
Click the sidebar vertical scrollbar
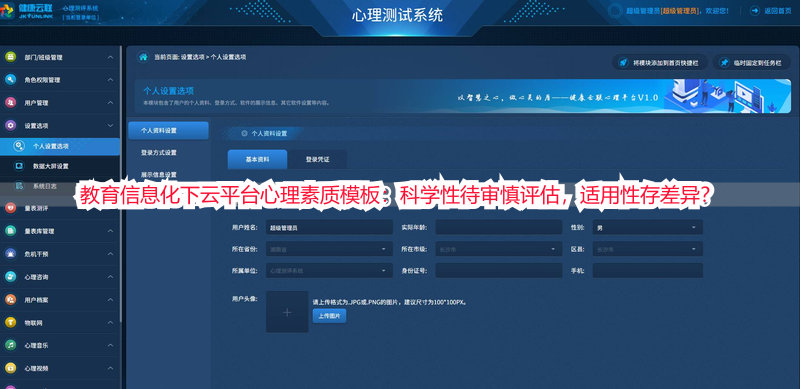pyautogui.click(x=121, y=184)
